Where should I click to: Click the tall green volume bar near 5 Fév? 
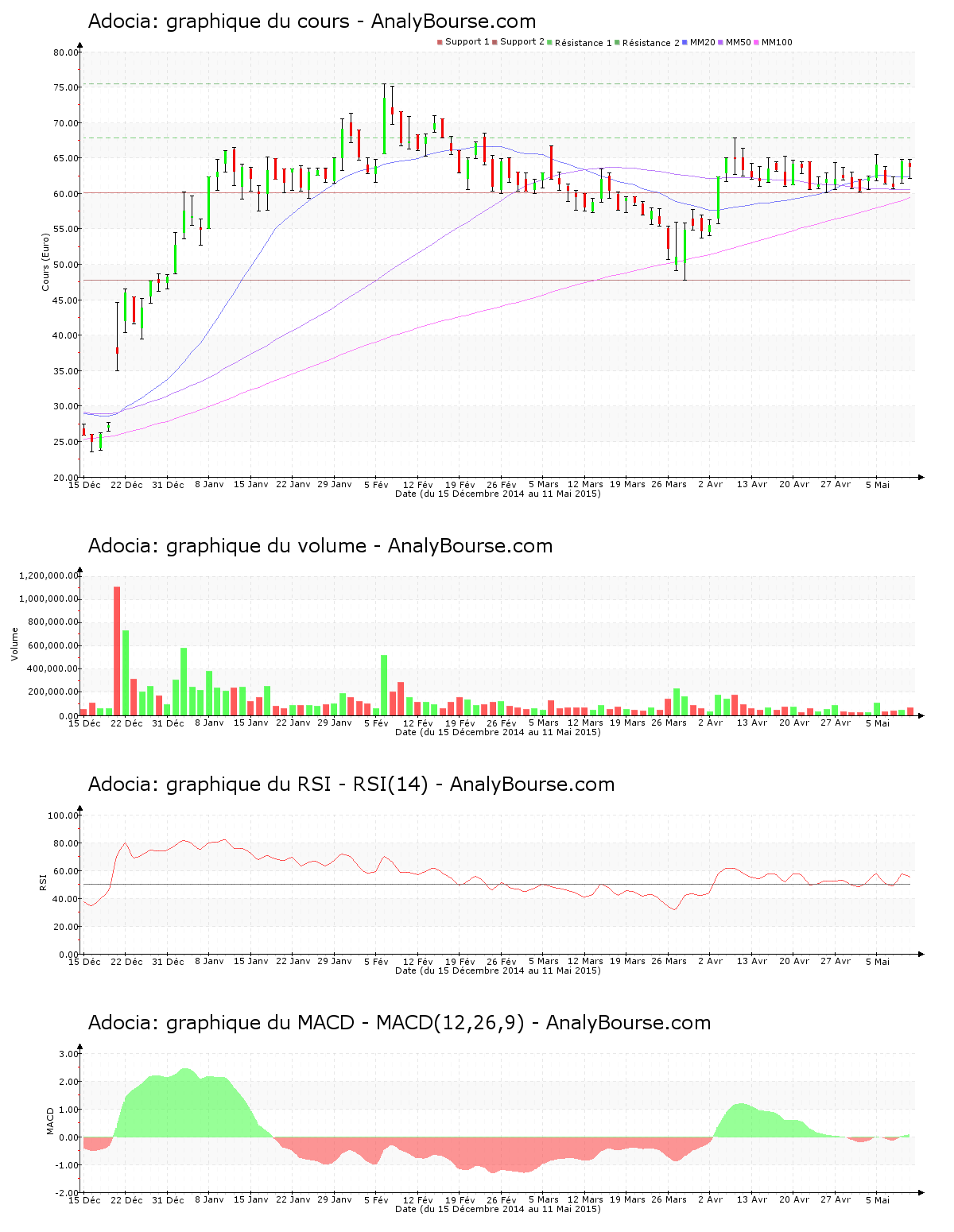[384, 685]
